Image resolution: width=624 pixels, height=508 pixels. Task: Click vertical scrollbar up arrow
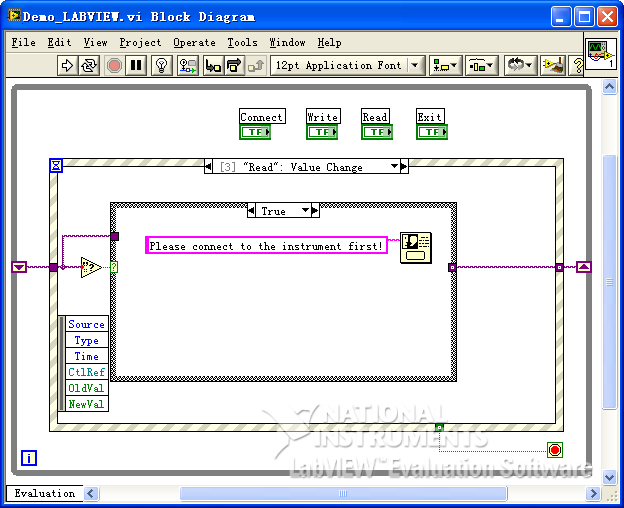(x=609, y=86)
